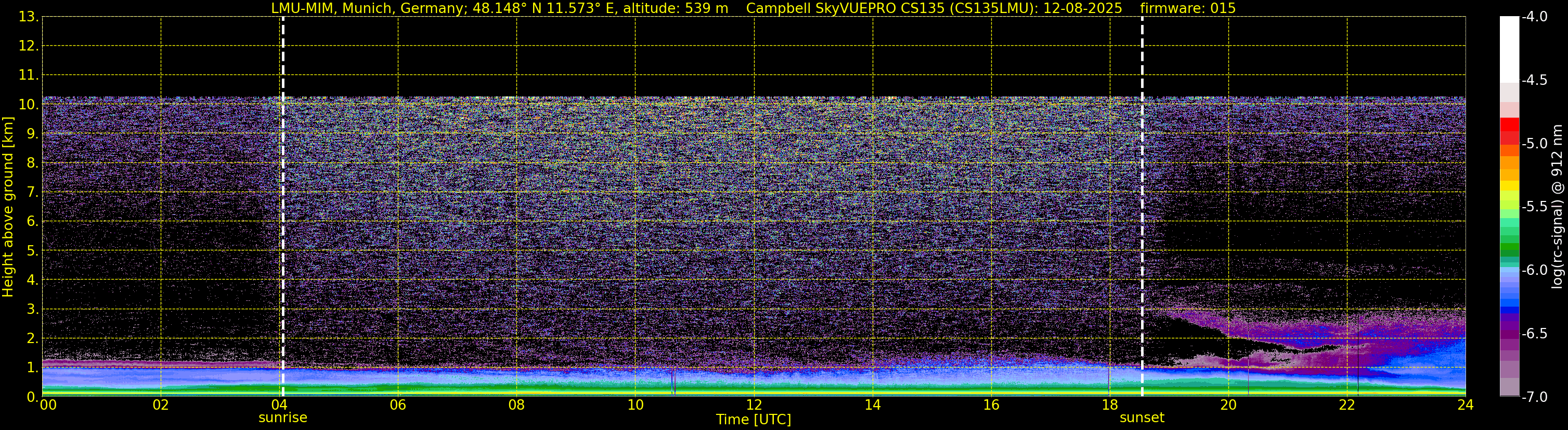Screen dimensions: 1568x430
Task: Pick the bright red band in the colorbar
Action: point(1510,124)
